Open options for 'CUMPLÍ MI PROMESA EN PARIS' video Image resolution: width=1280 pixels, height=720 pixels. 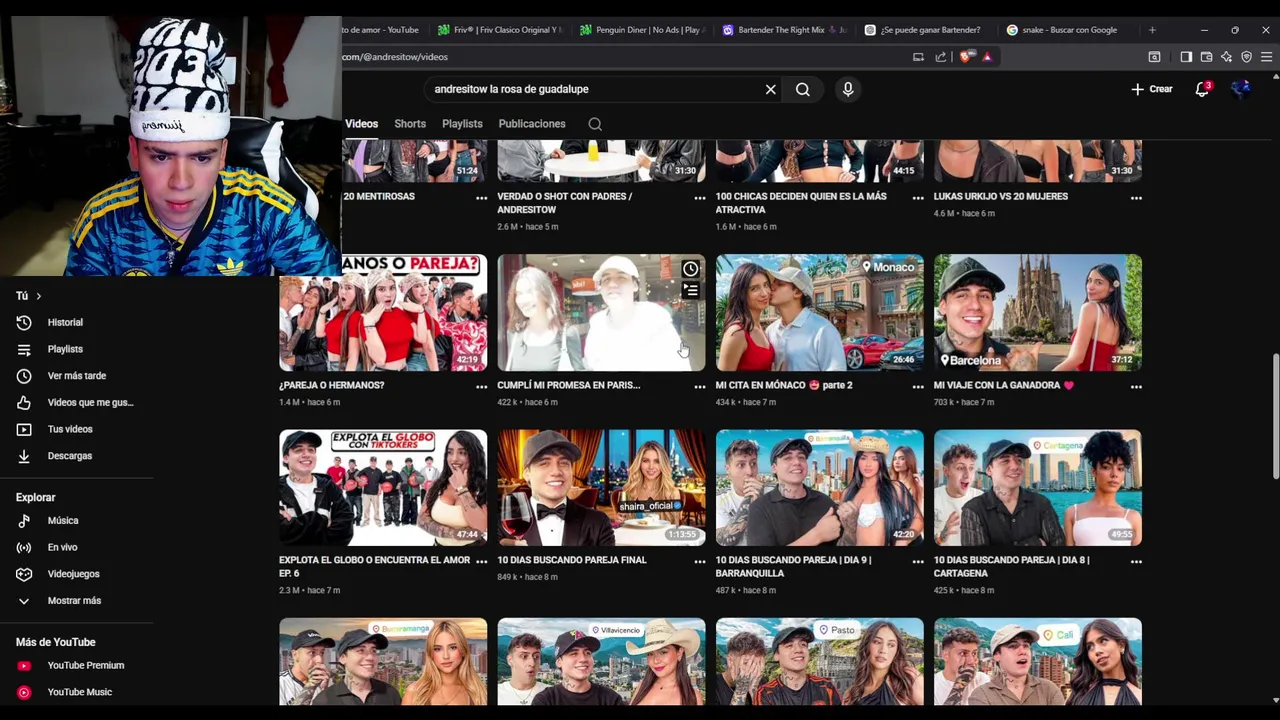[x=699, y=387]
